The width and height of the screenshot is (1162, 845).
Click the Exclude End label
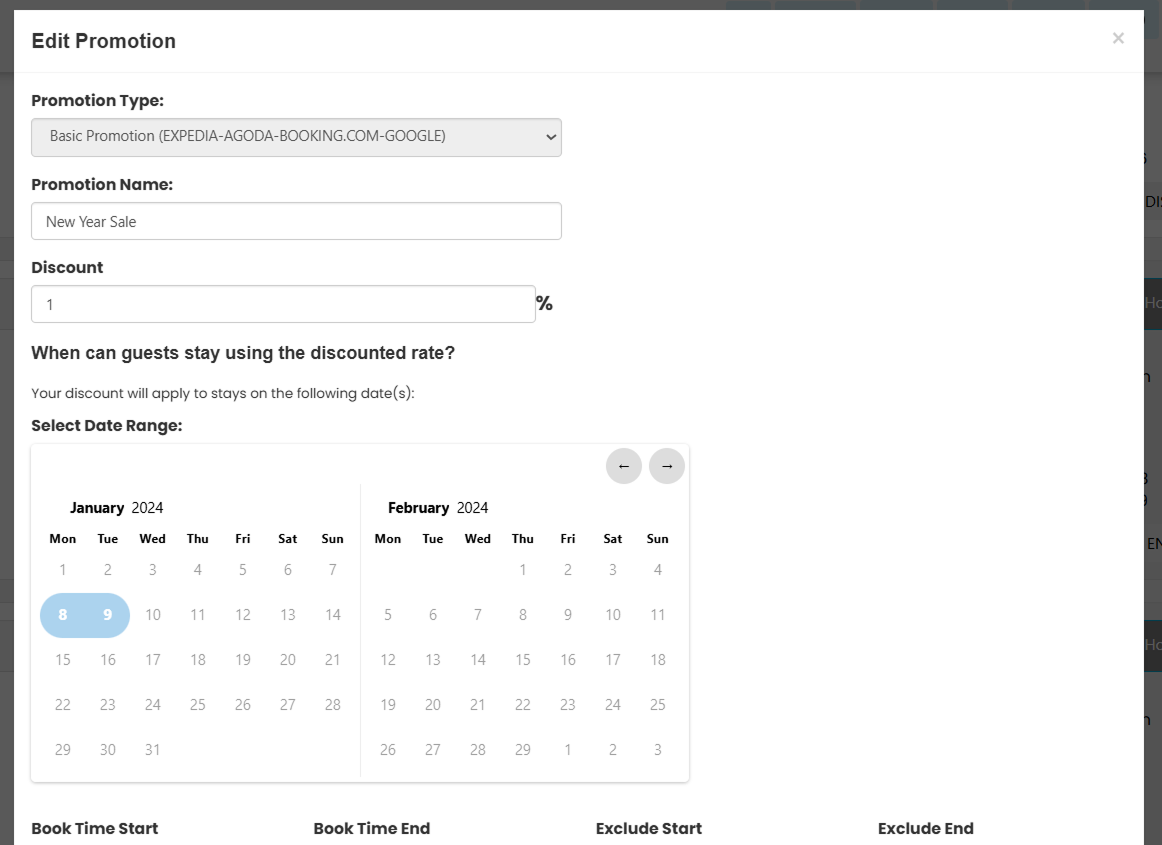926,828
